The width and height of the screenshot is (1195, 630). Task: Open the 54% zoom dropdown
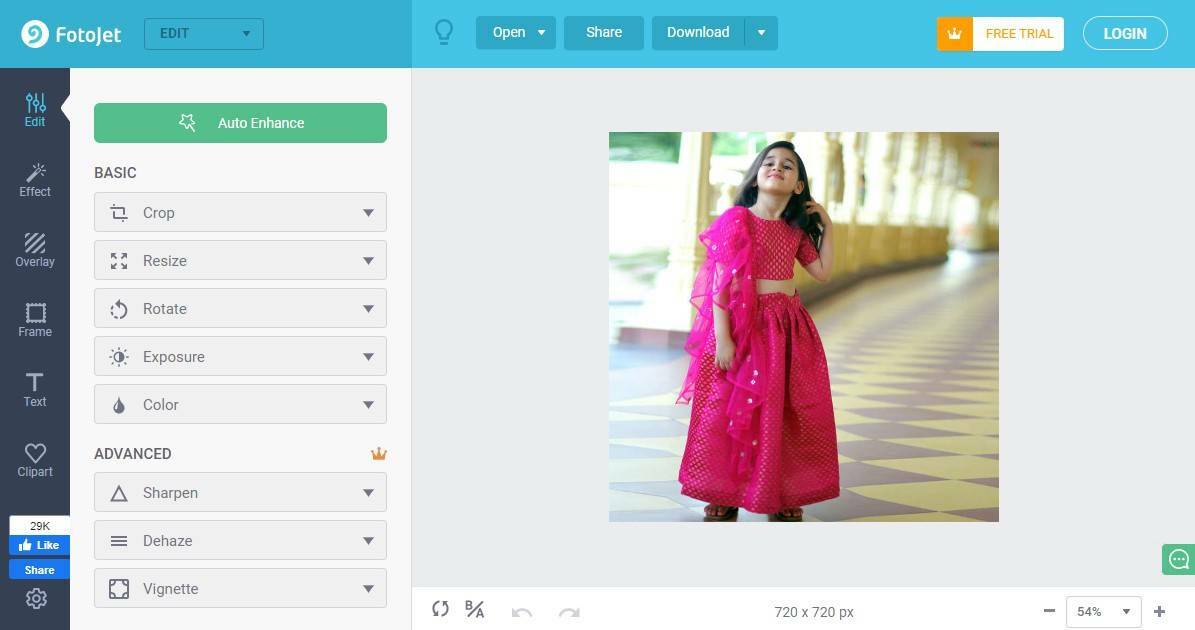(x=1104, y=612)
